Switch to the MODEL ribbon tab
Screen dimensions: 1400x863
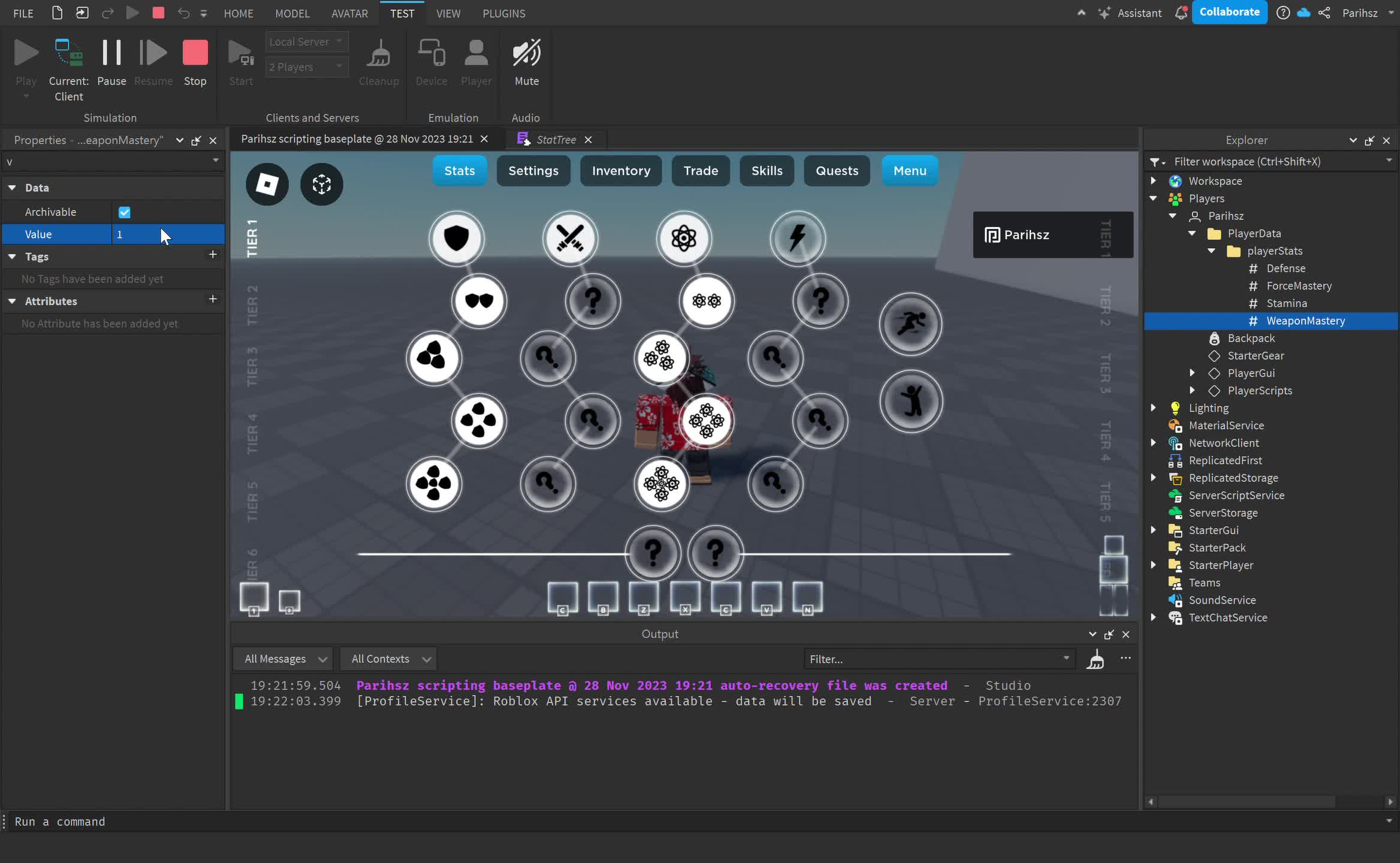pos(292,13)
